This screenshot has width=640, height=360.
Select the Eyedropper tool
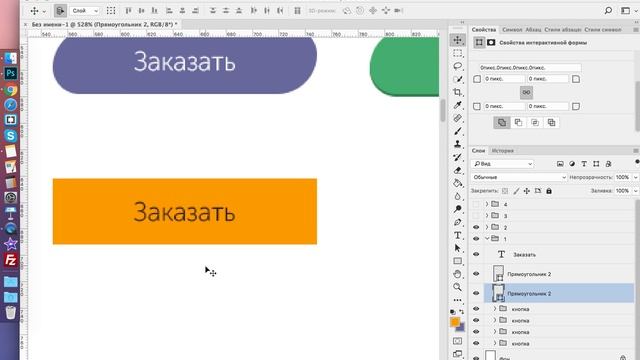coord(457,105)
